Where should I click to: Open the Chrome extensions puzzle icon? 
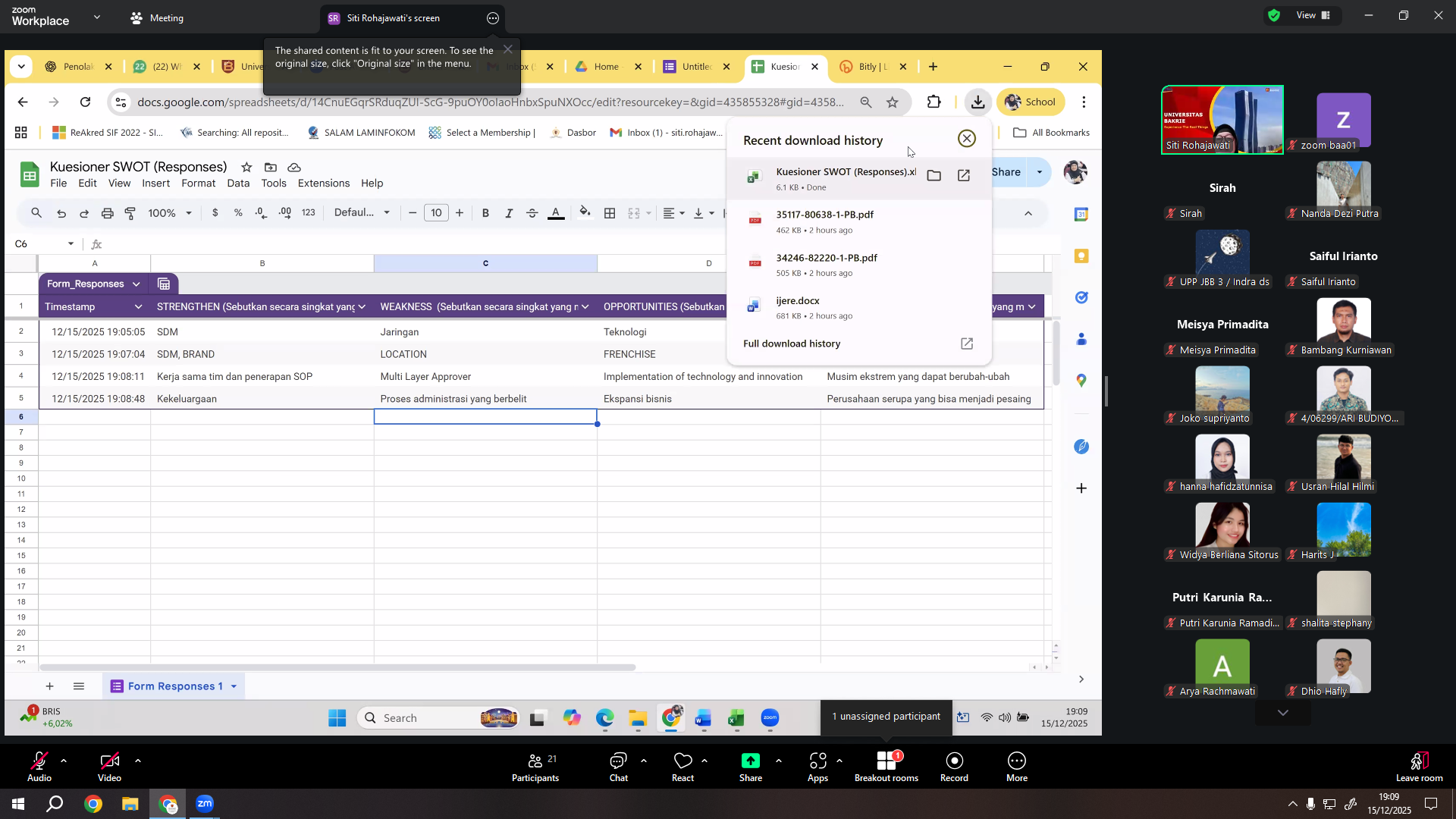[x=934, y=102]
